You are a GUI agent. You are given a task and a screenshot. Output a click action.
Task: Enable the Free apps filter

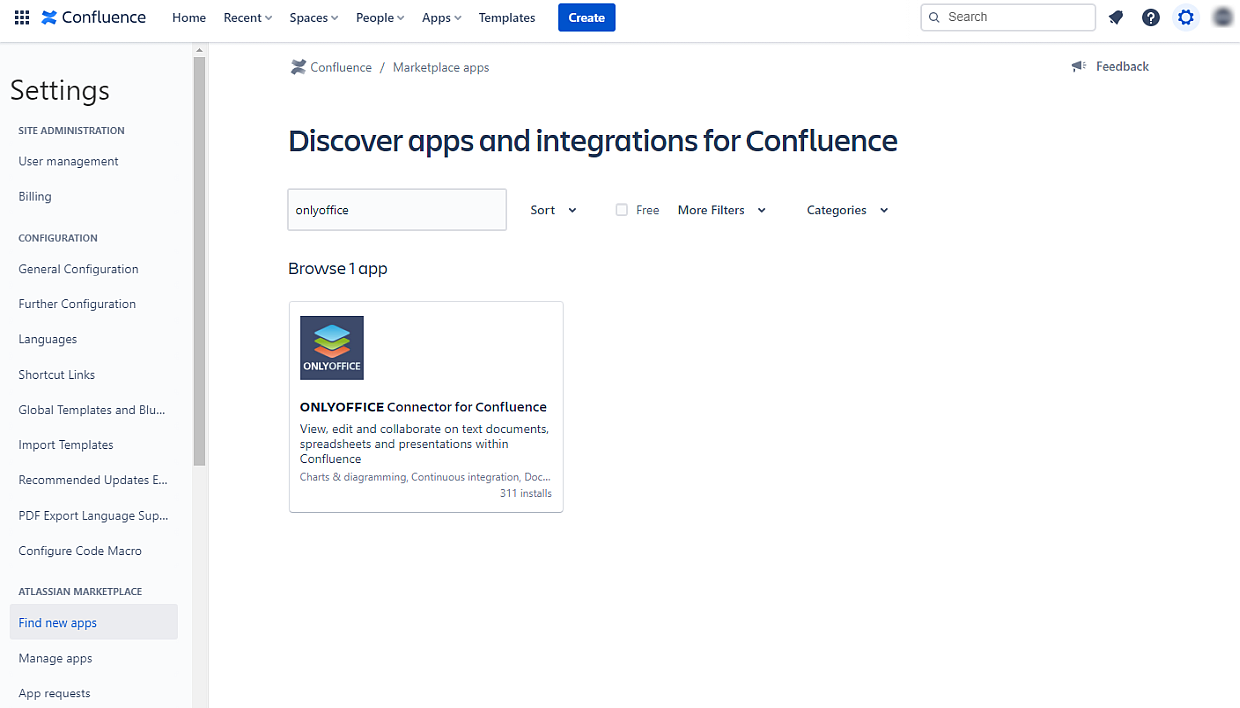pos(621,210)
